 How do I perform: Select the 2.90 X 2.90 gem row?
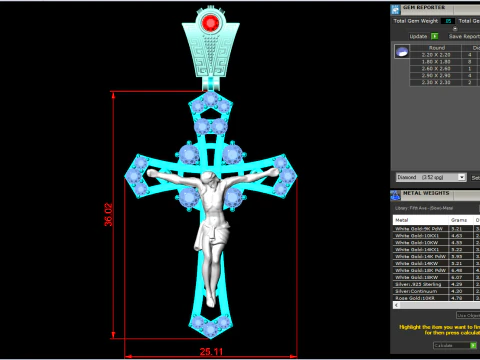click(x=445, y=76)
